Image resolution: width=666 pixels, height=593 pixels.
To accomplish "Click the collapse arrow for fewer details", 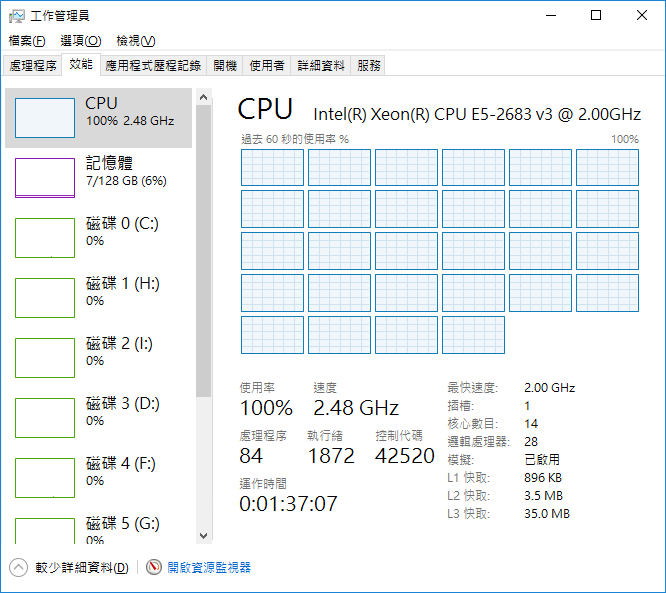I will [x=19, y=567].
